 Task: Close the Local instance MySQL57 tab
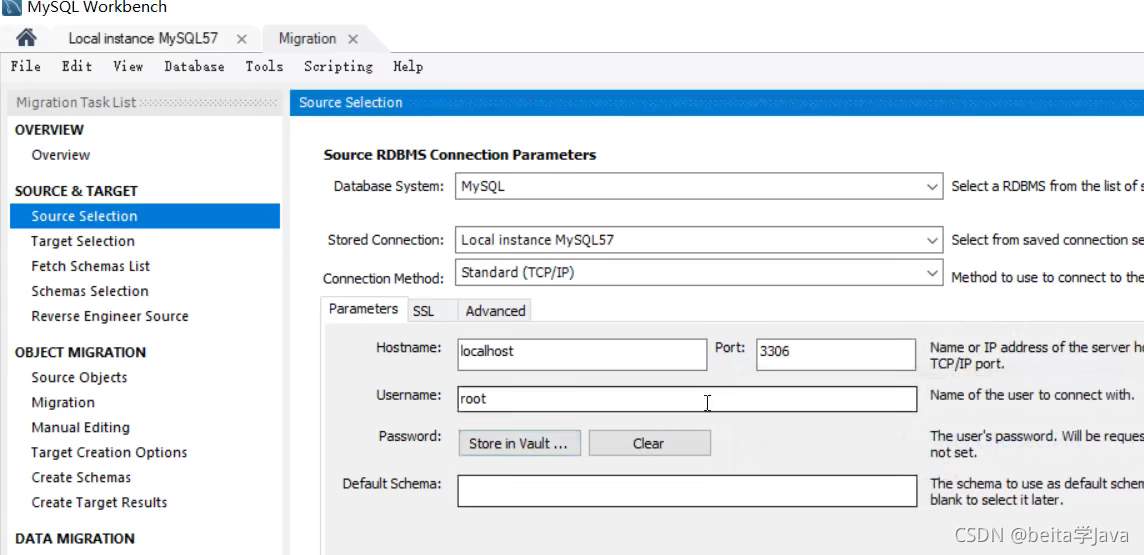(x=242, y=39)
